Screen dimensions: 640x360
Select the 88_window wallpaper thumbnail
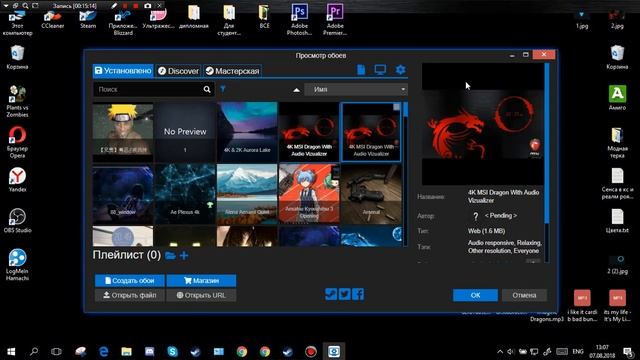click(123, 194)
